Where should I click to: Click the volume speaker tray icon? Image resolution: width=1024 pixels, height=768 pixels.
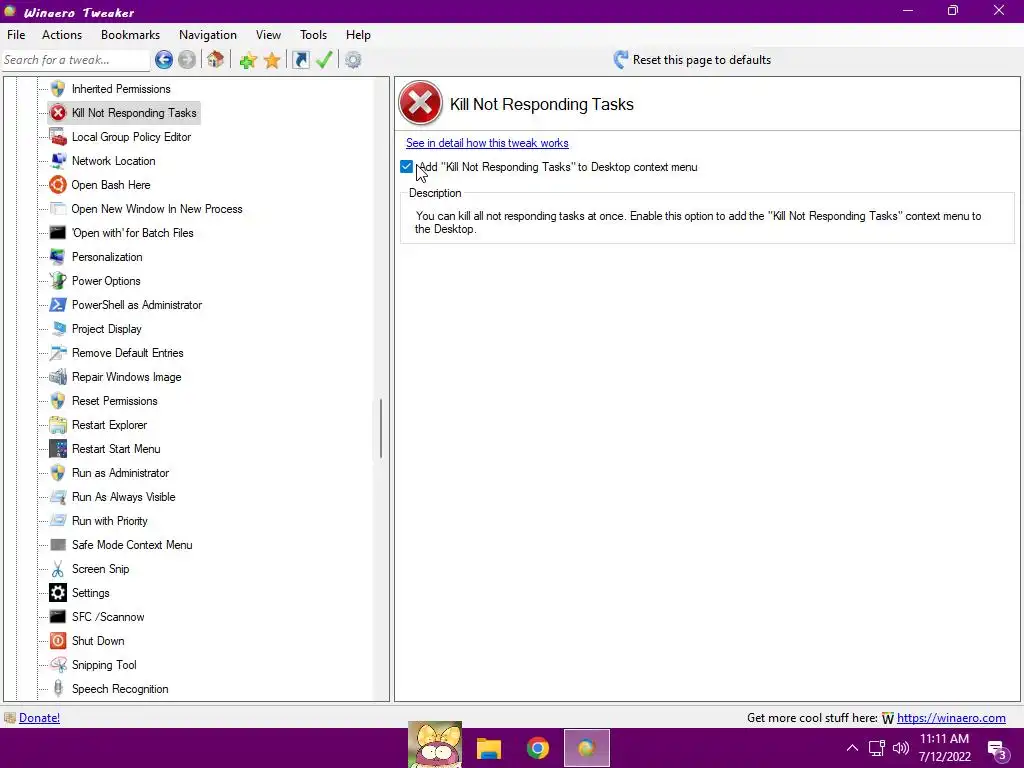pos(901,748)
